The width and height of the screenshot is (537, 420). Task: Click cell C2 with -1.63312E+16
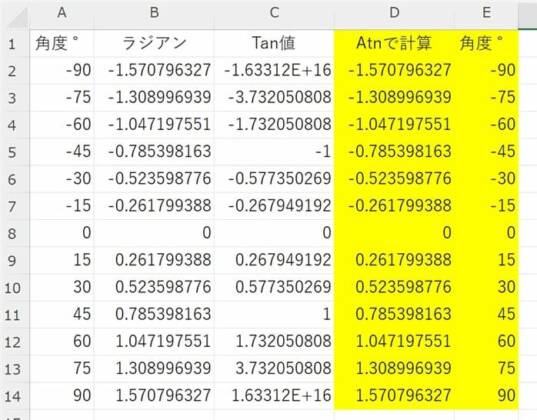click(x=274, y=71)
